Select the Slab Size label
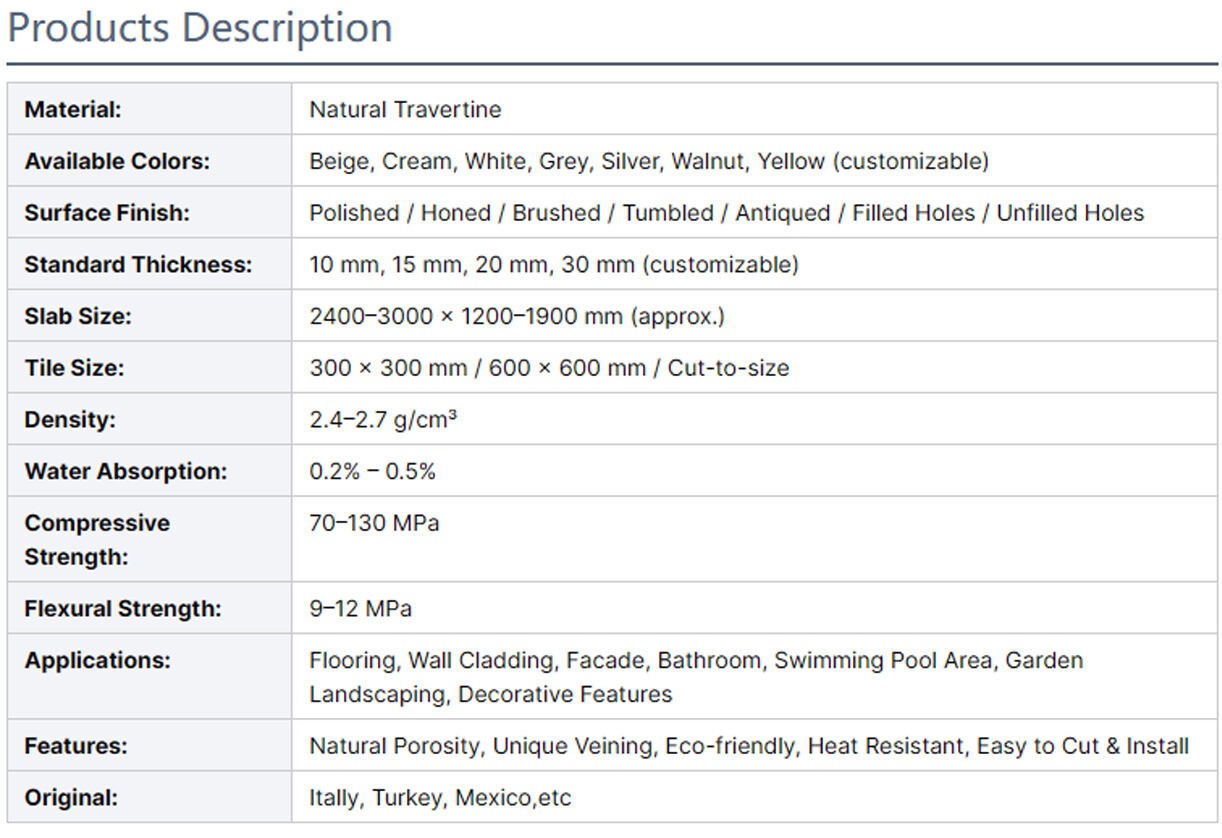This screenshot has width=1222, height=838. [x=78, y=317]
